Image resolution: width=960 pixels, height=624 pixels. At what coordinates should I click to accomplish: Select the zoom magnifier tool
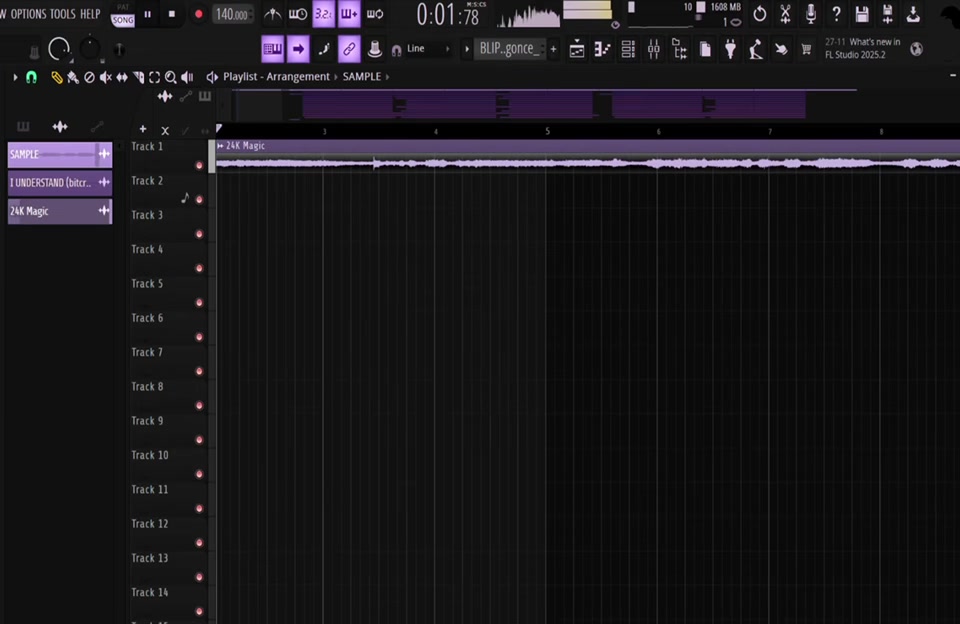(x=171, y=77)
